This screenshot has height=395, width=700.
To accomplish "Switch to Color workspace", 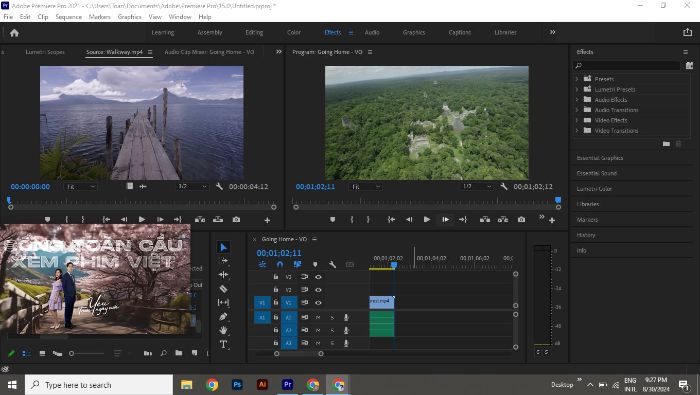I will 294,32.
